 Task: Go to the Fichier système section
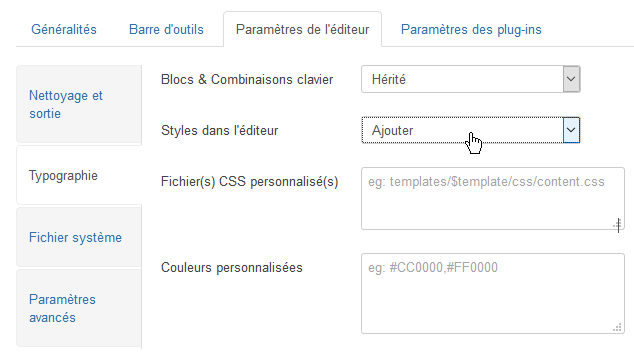pos(79,237)
